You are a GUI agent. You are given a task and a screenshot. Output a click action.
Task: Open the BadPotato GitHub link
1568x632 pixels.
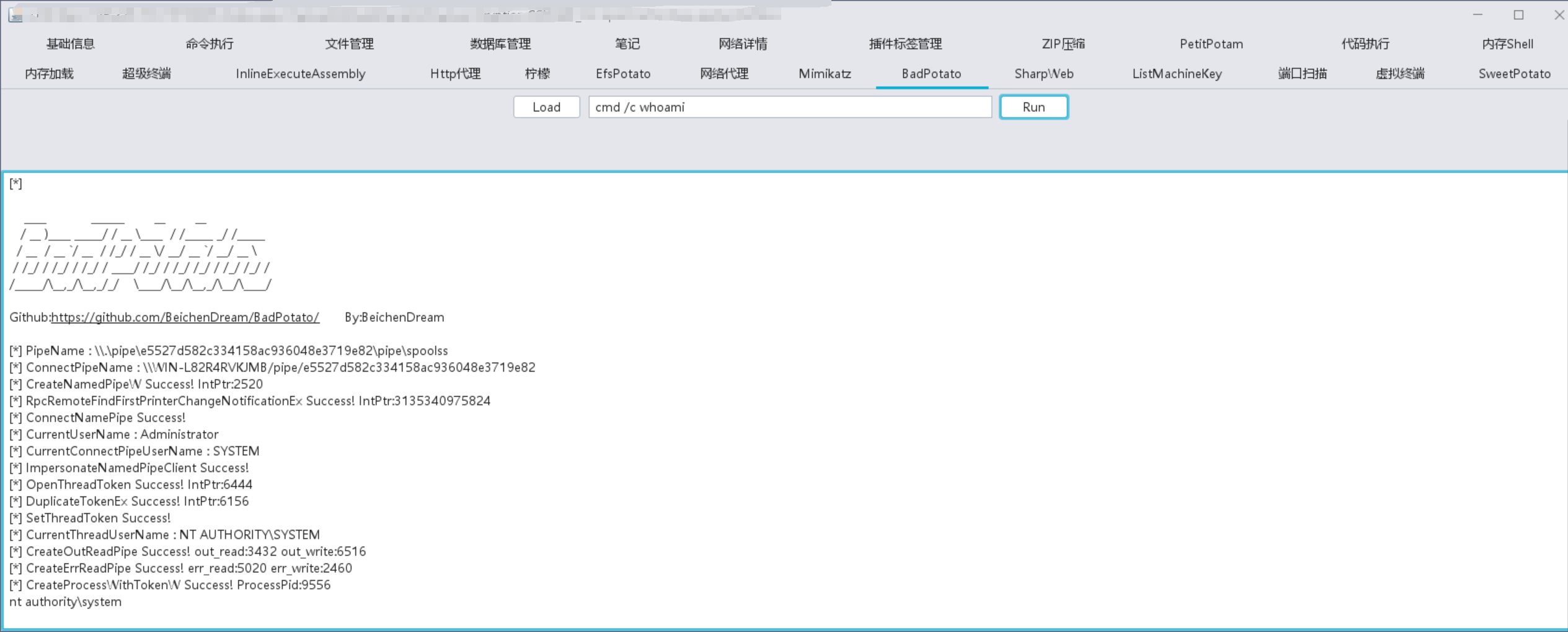click(x=185, y=317)
